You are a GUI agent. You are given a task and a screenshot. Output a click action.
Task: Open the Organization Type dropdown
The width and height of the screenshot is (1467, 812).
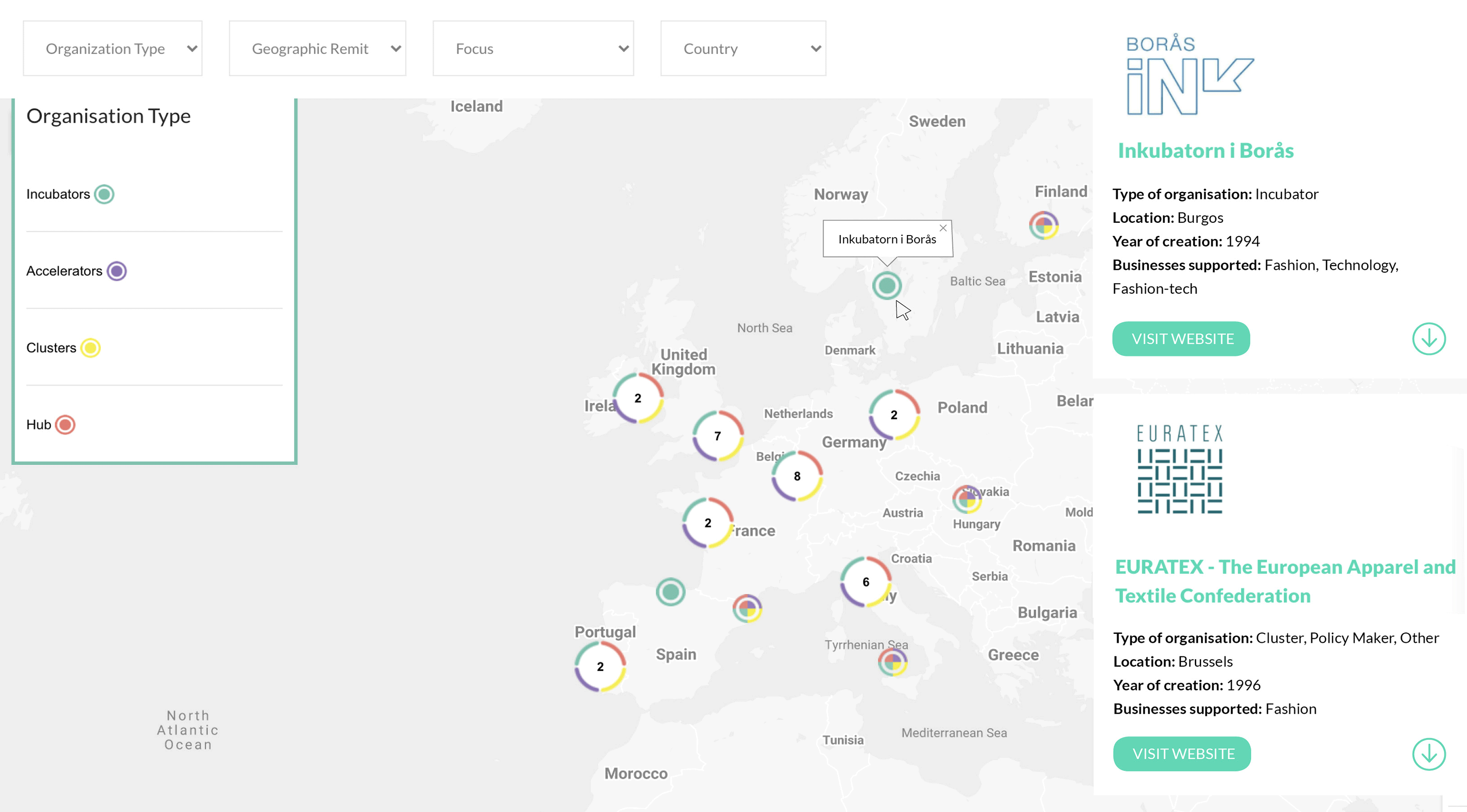(113, 49)
